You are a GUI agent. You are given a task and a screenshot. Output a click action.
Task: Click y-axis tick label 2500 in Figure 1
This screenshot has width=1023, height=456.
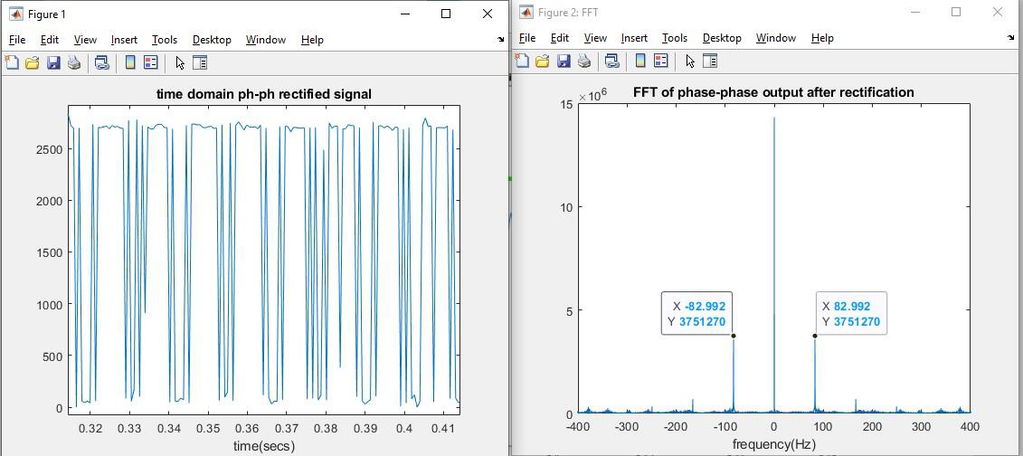pyautogui.click(x=50, y=149)
